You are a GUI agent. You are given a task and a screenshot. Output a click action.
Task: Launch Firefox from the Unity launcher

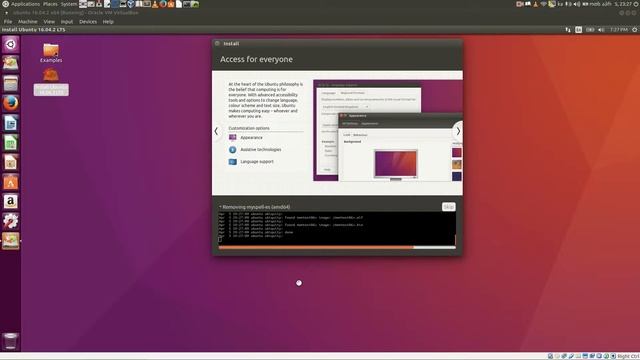coord(11,103)
